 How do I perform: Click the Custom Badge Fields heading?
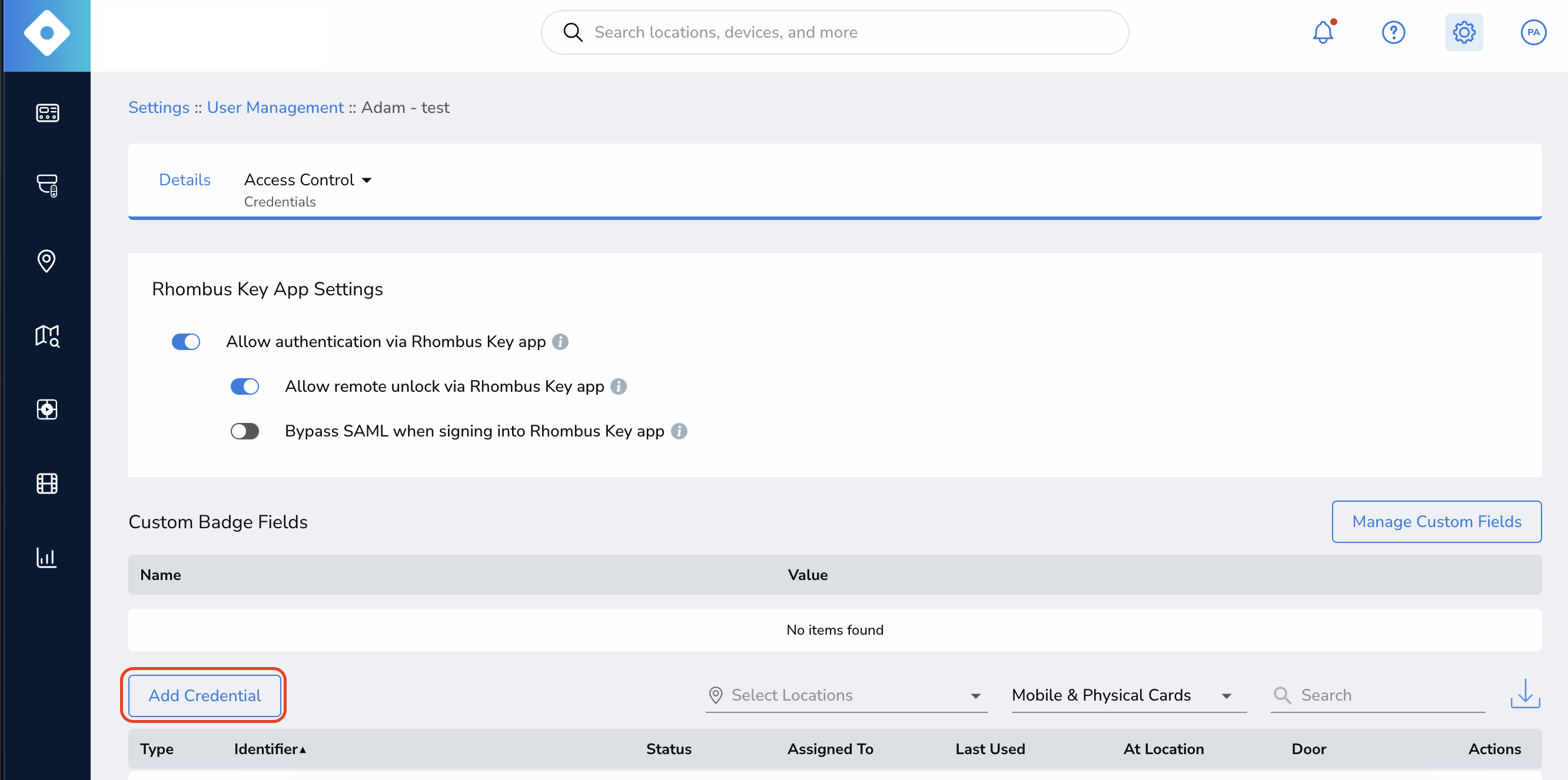[218, 522]
